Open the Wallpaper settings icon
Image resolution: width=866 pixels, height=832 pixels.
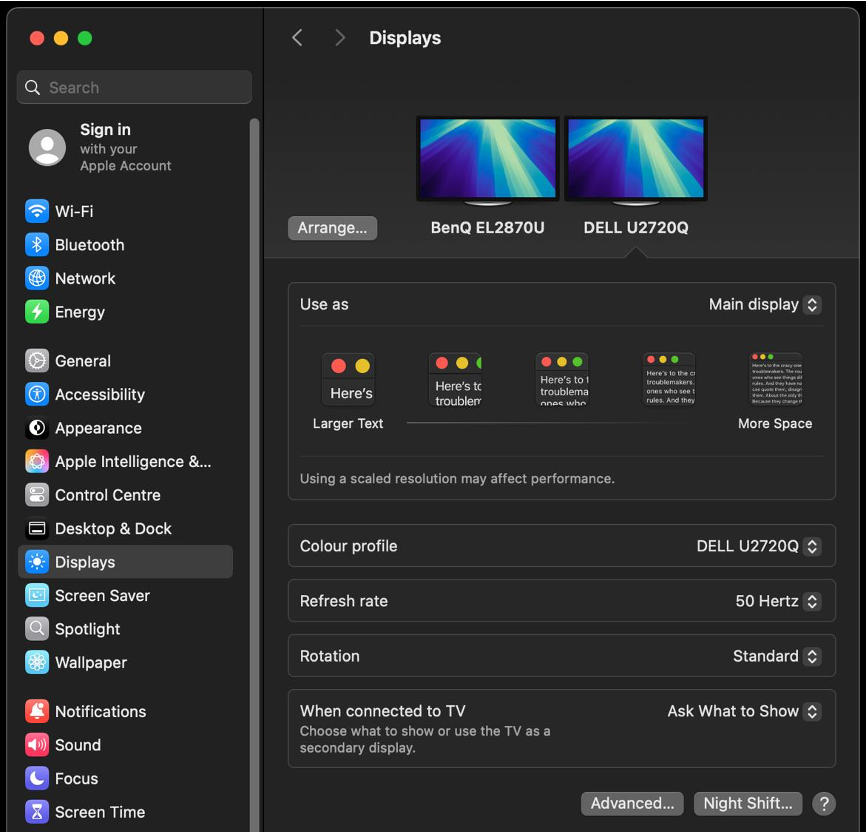[x=37, y=662]
